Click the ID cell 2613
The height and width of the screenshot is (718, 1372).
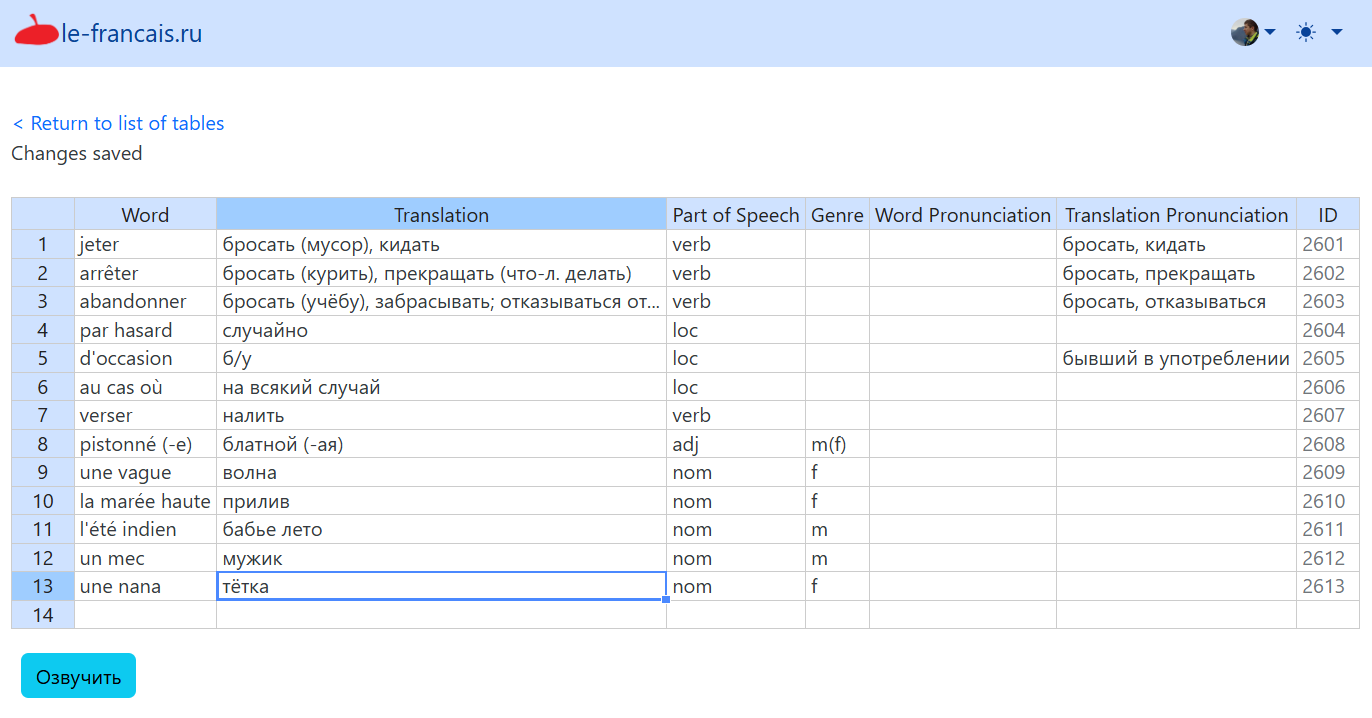pos(1328,587)
